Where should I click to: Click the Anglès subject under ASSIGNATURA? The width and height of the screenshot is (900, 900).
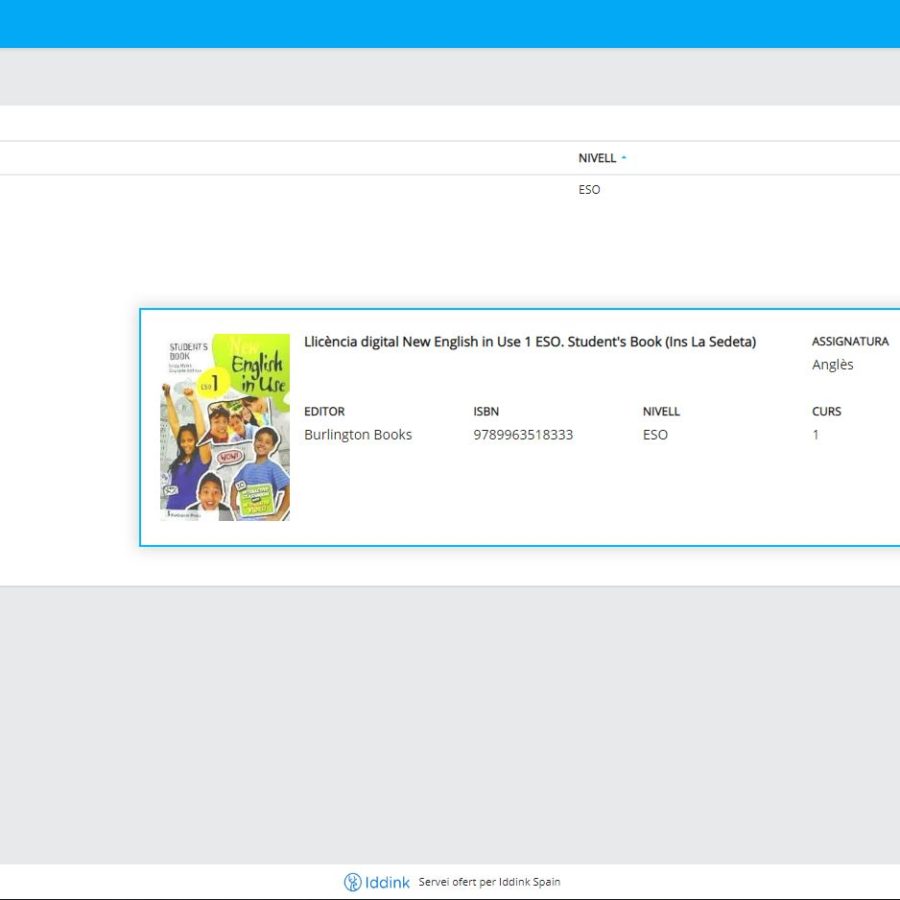pyautogui.click(x=832, y=364)
